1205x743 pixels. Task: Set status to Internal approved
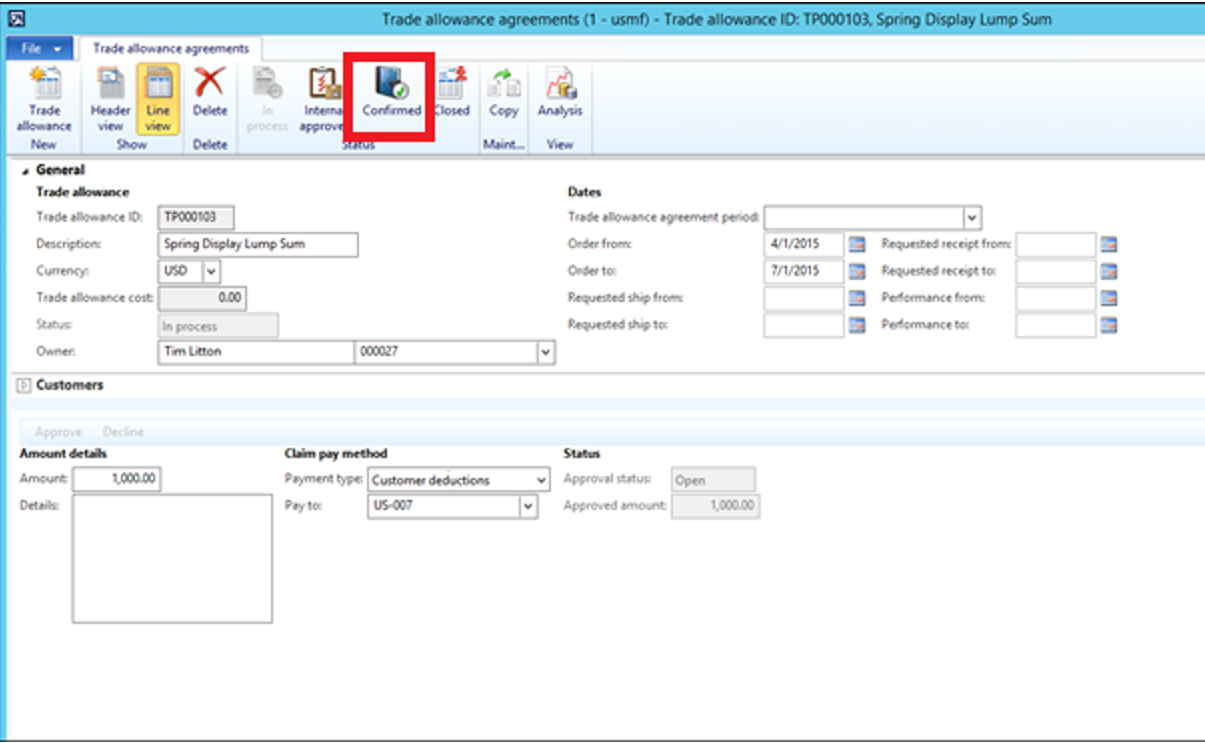click(x=322, y=99)
